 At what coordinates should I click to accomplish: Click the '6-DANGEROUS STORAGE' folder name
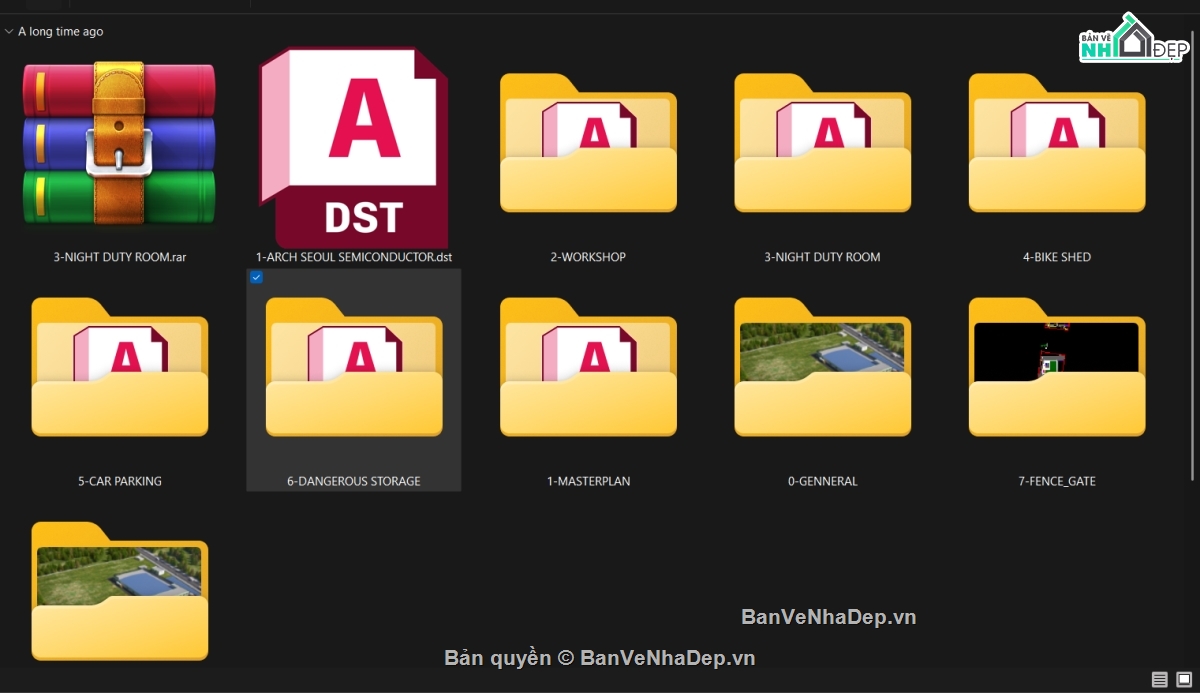354,481
